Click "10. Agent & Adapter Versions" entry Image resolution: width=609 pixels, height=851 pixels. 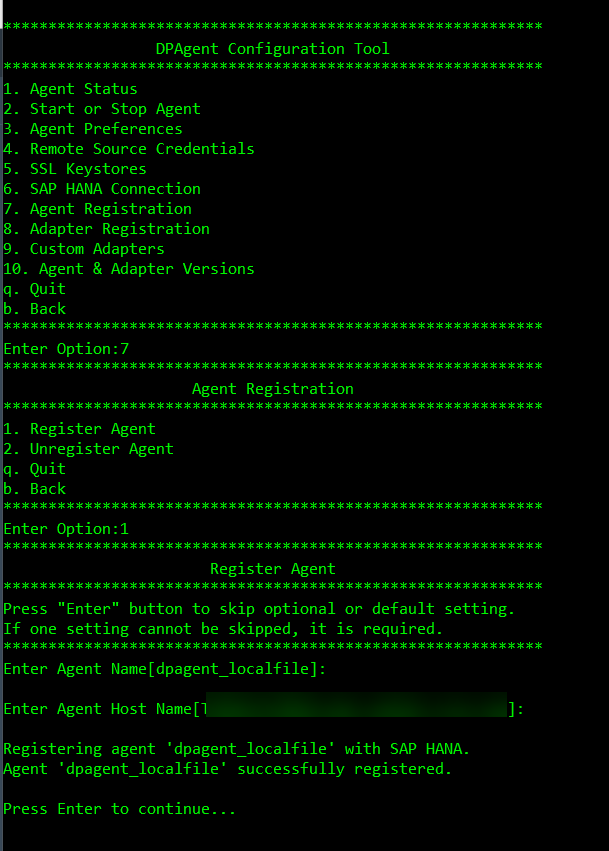tap(128, 269)
